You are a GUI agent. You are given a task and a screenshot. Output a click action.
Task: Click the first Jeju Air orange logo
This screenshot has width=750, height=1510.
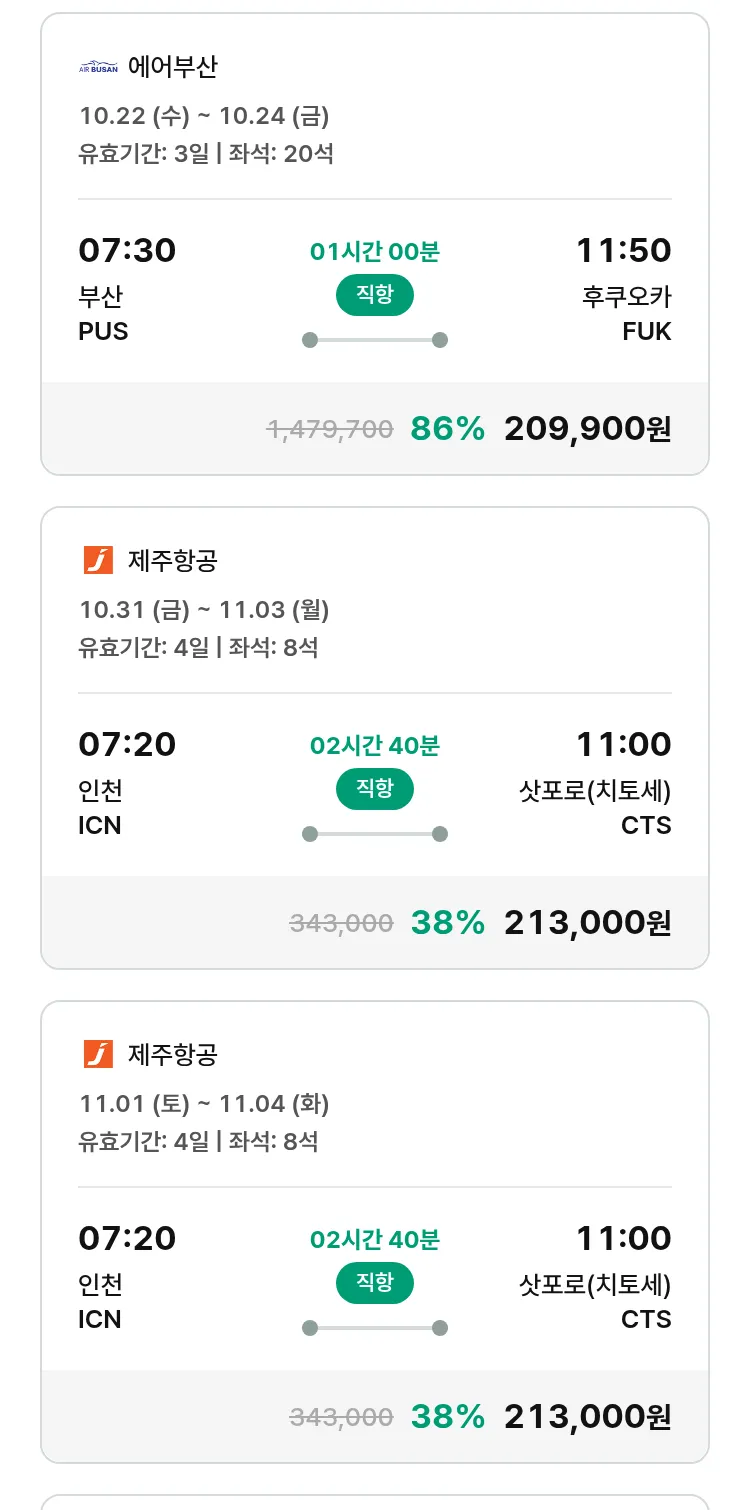point(98,560)
